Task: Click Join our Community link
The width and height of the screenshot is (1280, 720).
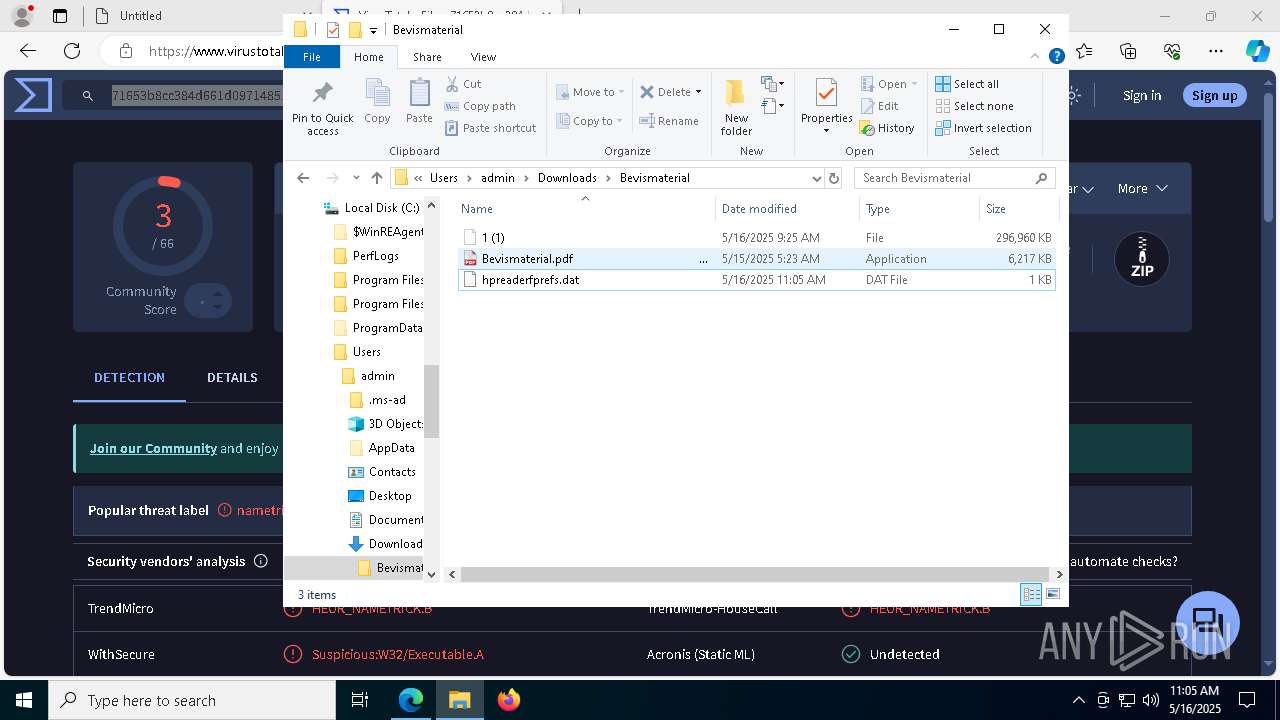Action: (x=153, y=448)
